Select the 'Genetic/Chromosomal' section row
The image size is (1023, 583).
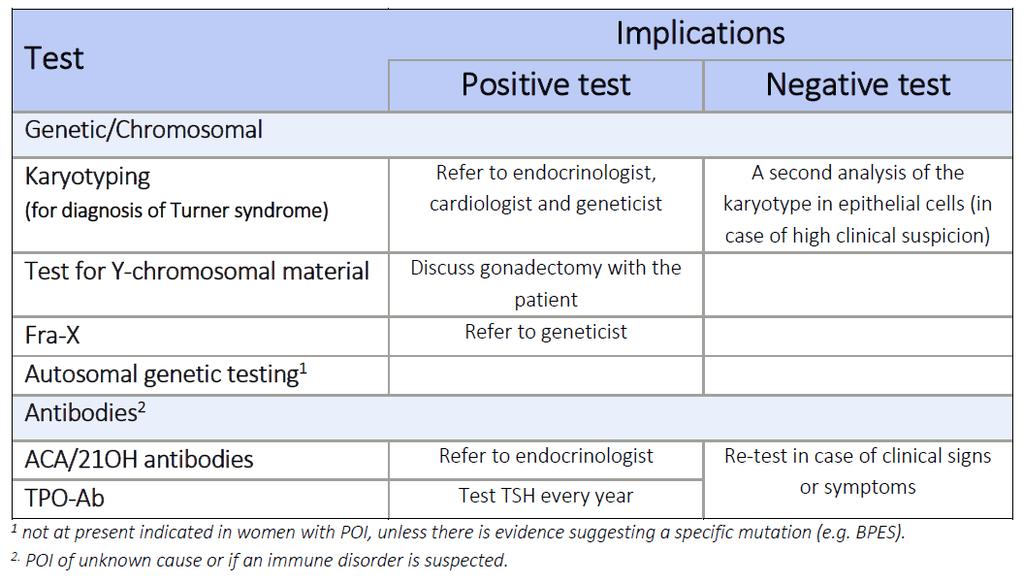click(x=512, y=134)
